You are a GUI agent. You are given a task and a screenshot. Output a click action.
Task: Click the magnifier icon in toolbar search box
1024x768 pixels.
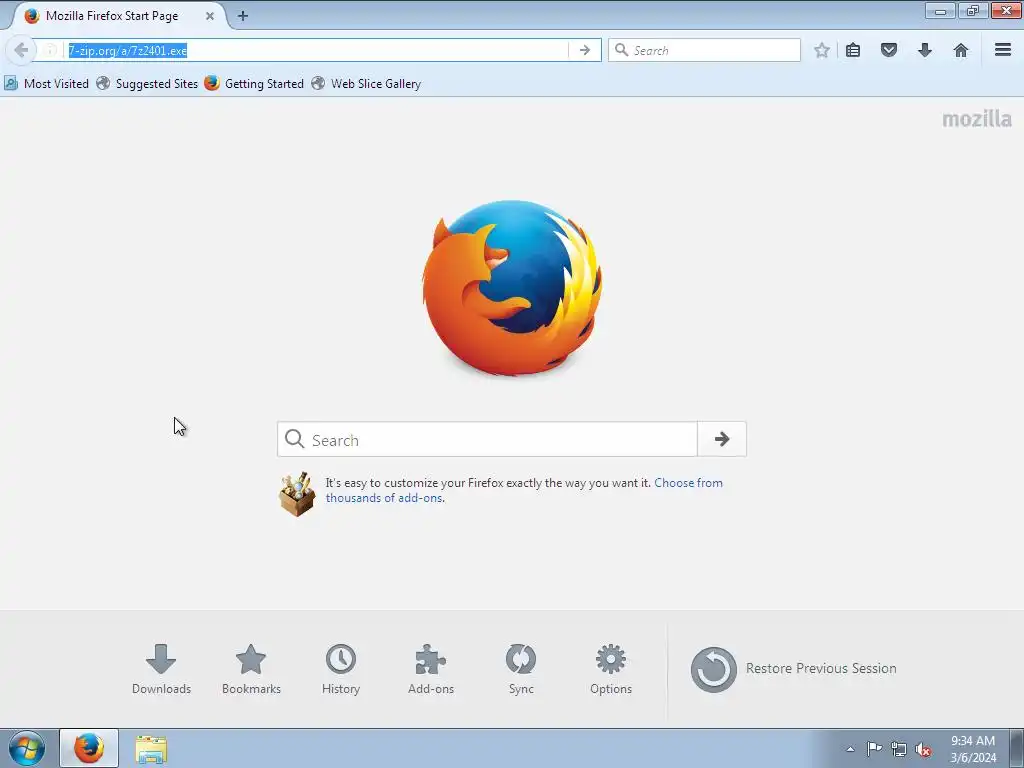(x=621, y=50)
